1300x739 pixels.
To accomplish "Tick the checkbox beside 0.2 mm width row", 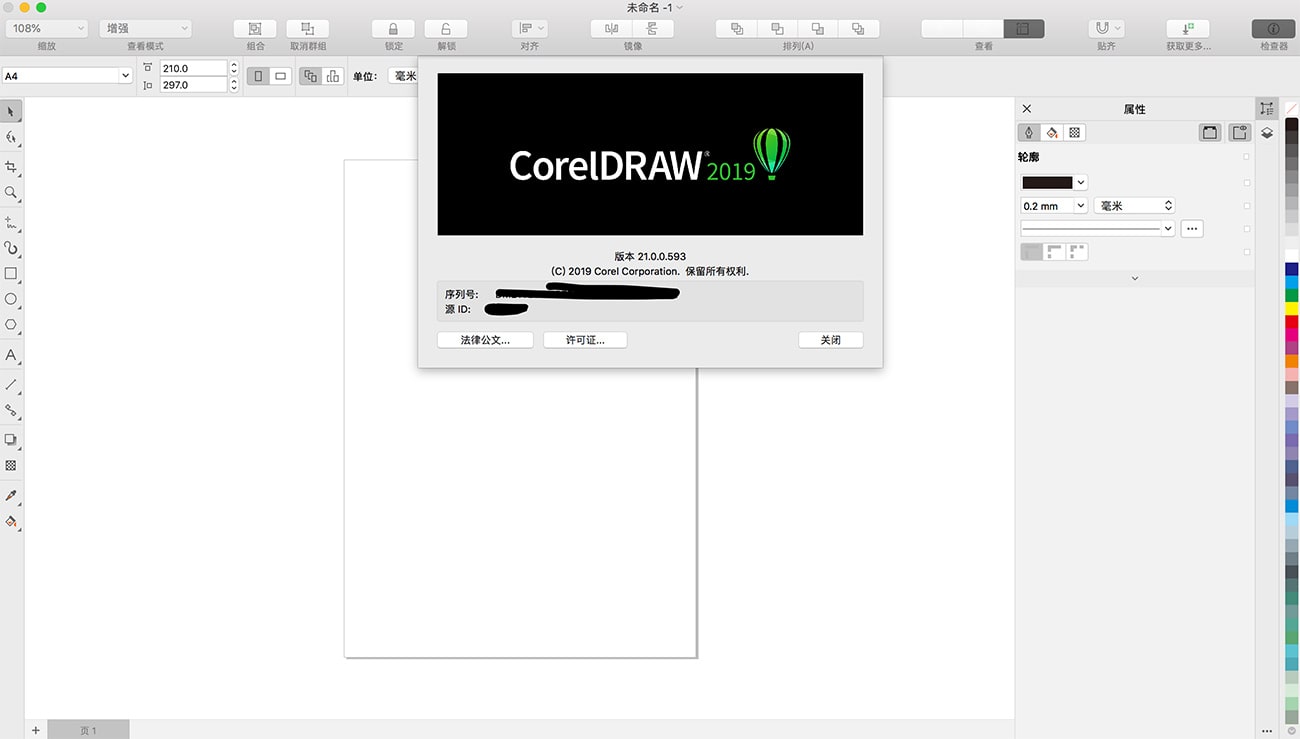I will 1246,206.
